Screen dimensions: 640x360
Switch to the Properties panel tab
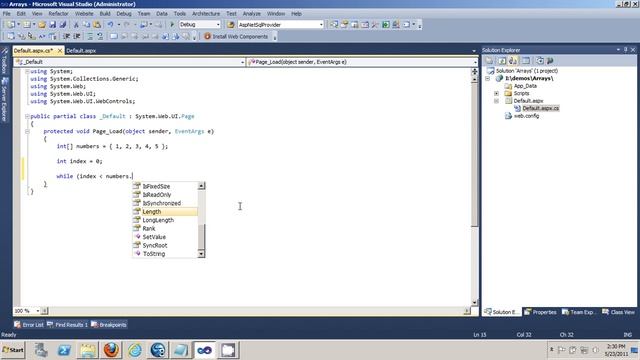pyautogui.click(x=540, y=312)
